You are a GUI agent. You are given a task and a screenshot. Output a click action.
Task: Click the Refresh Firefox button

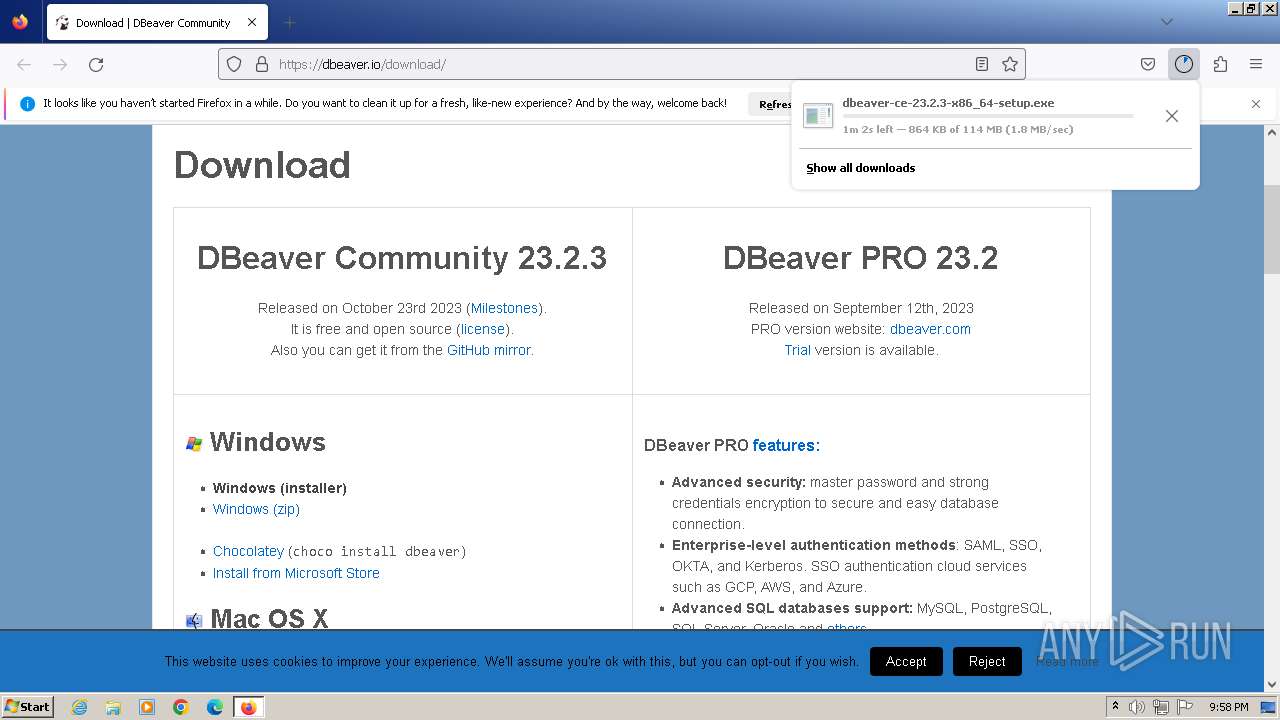(x=772, y=104)
